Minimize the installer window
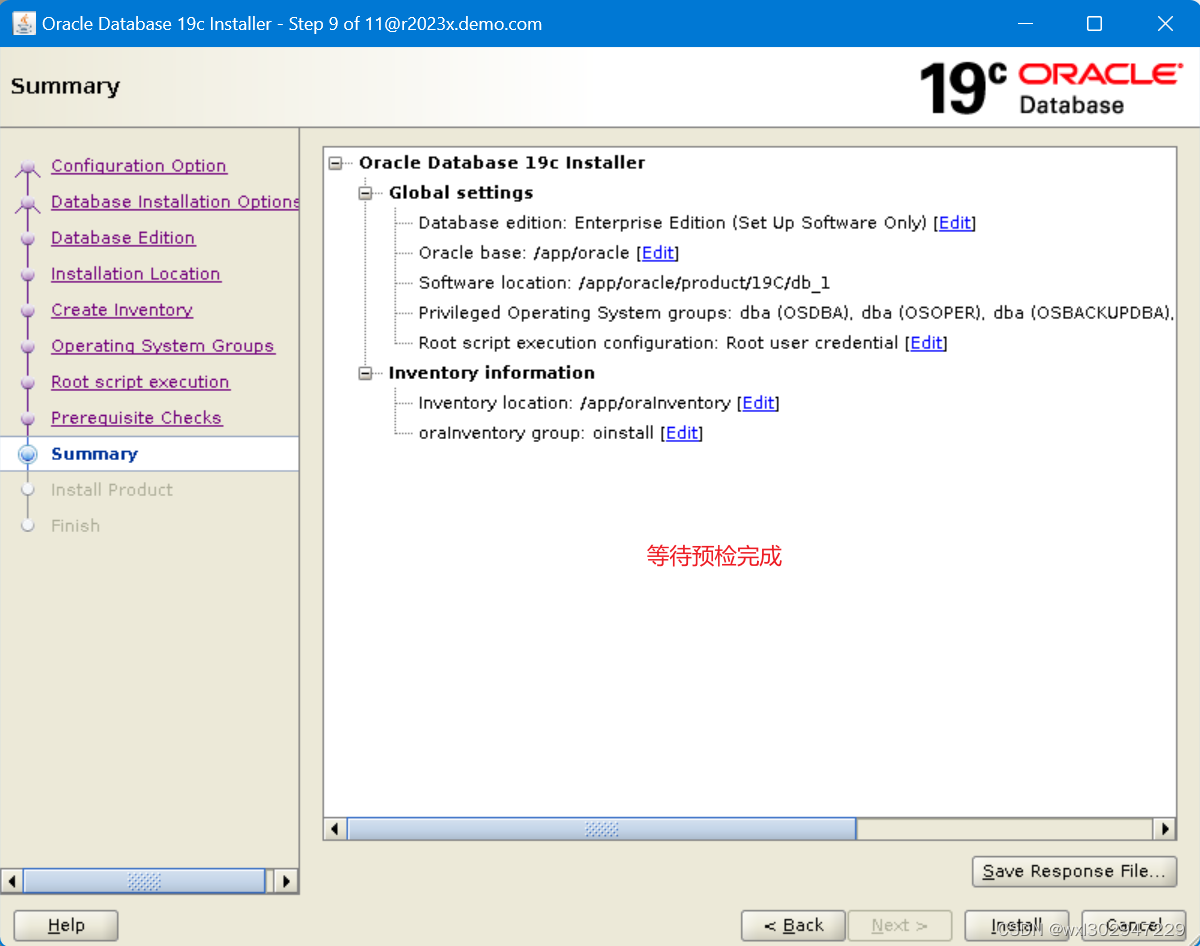This screenshot has height=946, width=1200. [x=1024, y=23]
